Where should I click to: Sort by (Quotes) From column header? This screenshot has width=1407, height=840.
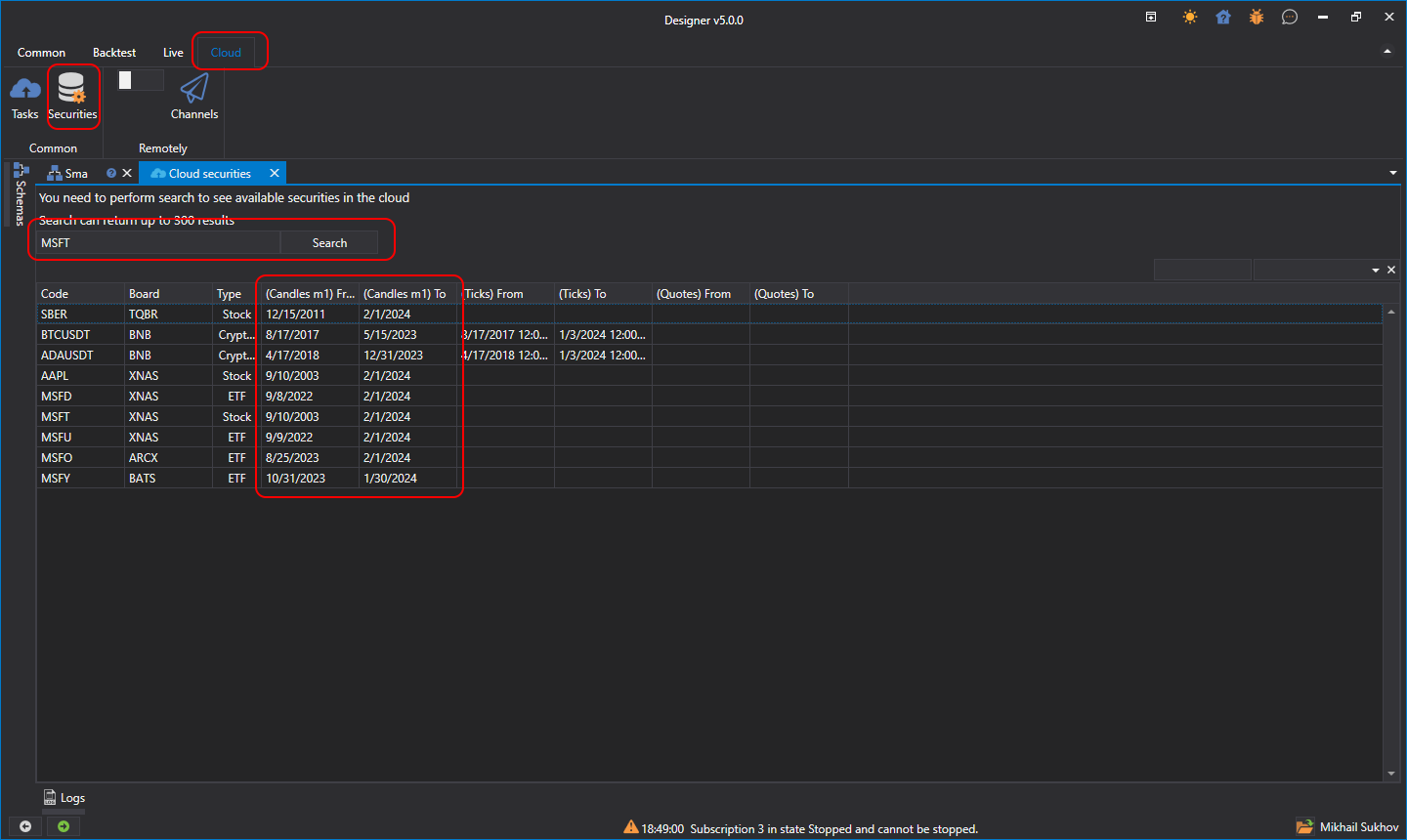(701, 294)
